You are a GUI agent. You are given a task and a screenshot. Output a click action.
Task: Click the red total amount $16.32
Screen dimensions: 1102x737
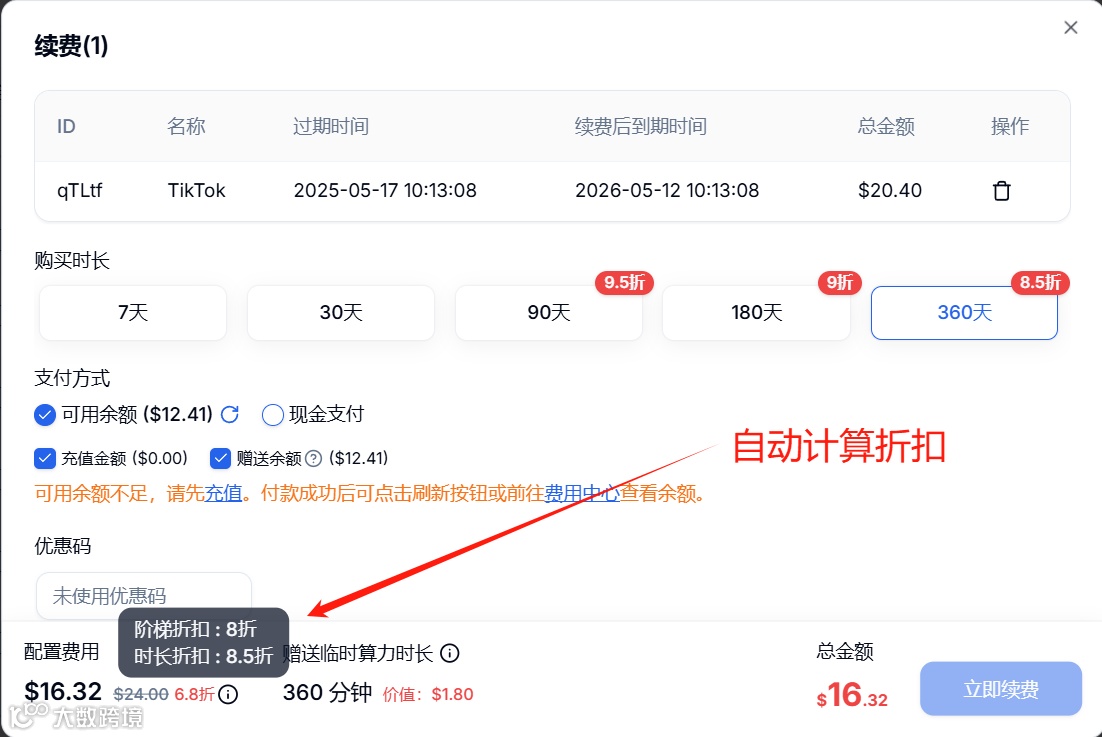[852, 696]
